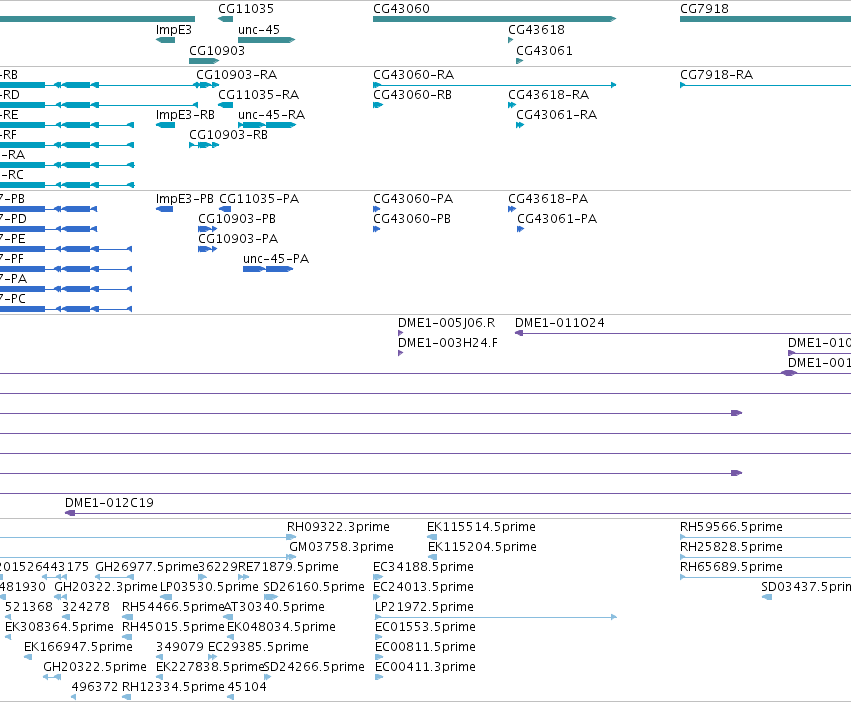The image size is (851, 702).
Task: Select the DME1-005J06.R clone label
Action: 447,323
